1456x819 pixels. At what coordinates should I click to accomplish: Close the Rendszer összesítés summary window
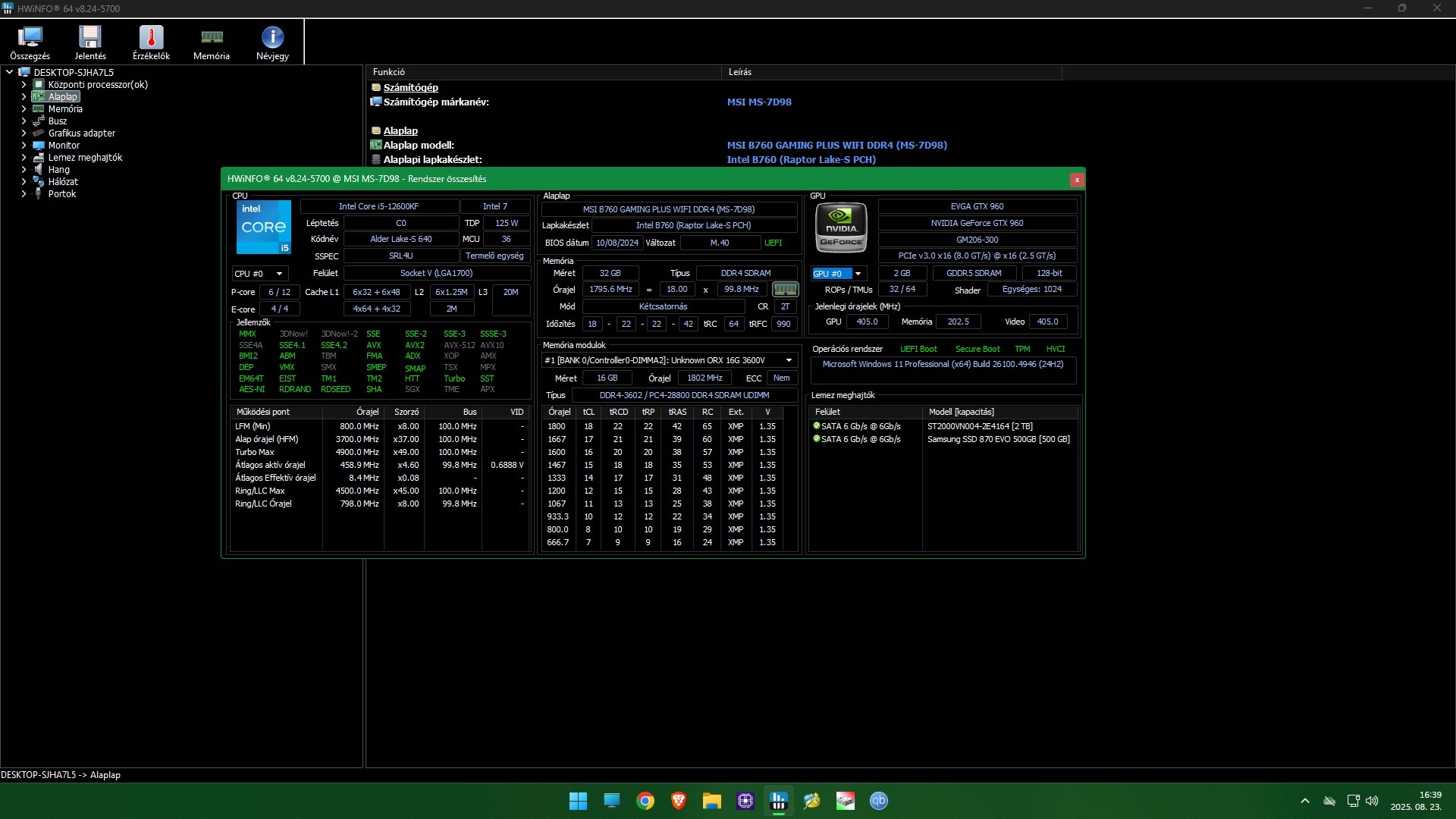tap(1076, 180)
